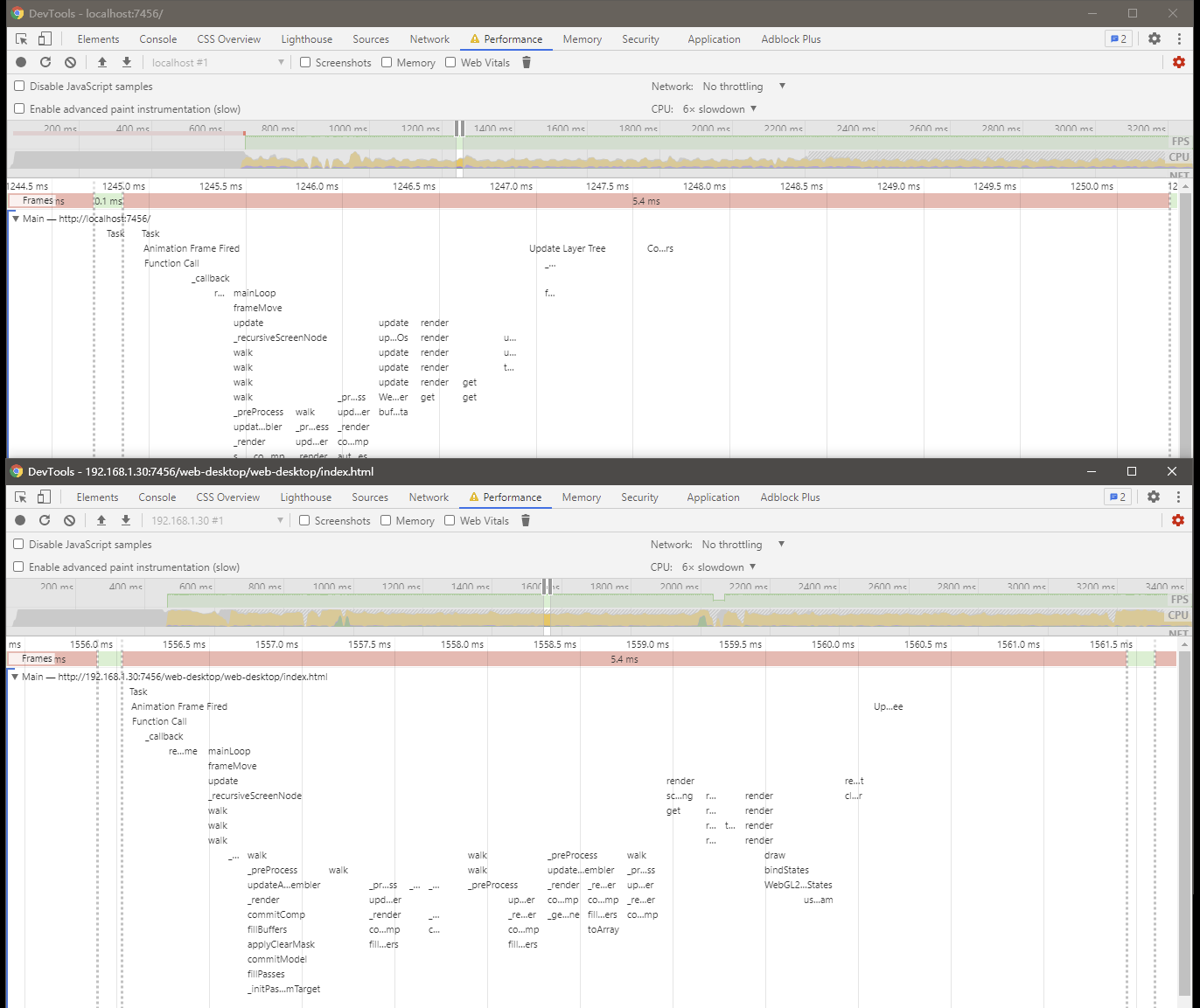Open red capture settings gear in localhost DevTools

click(x=1179, y=62)
